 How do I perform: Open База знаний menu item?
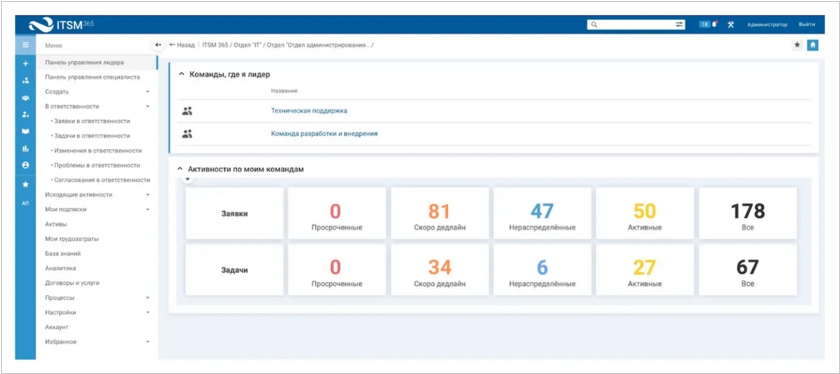(x=63, y=253)
